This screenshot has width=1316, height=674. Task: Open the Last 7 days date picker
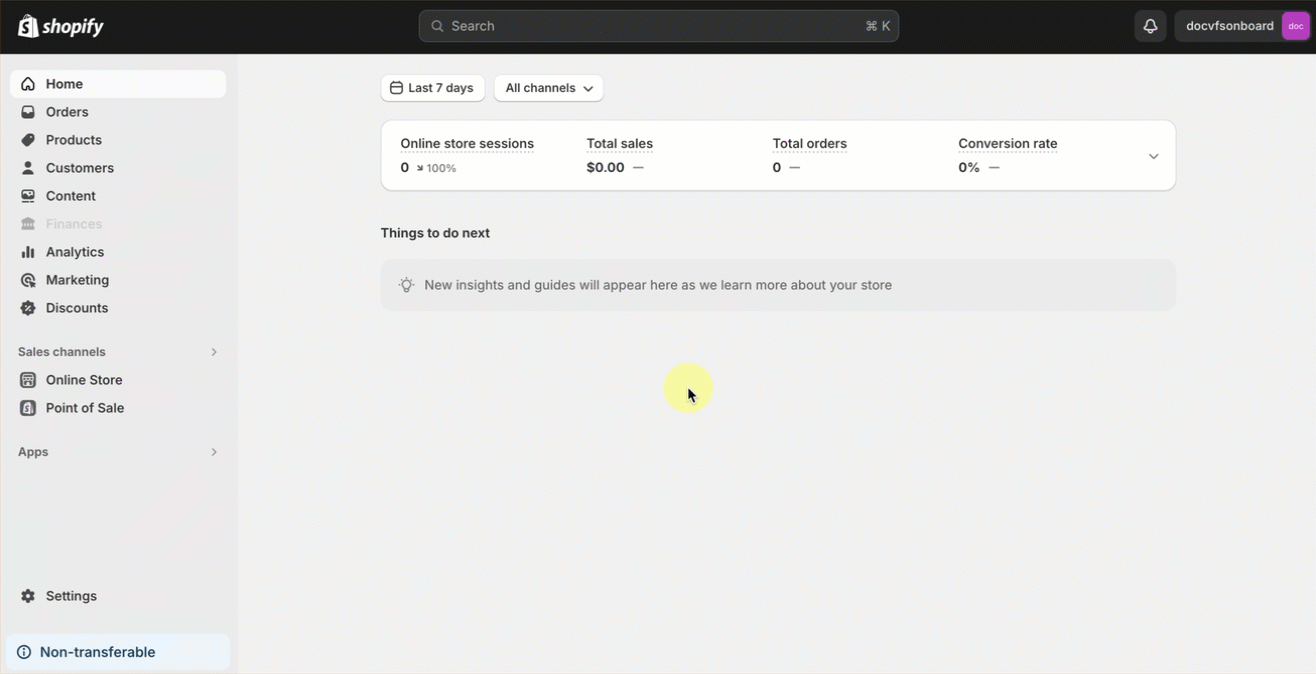tap(432, 88)
